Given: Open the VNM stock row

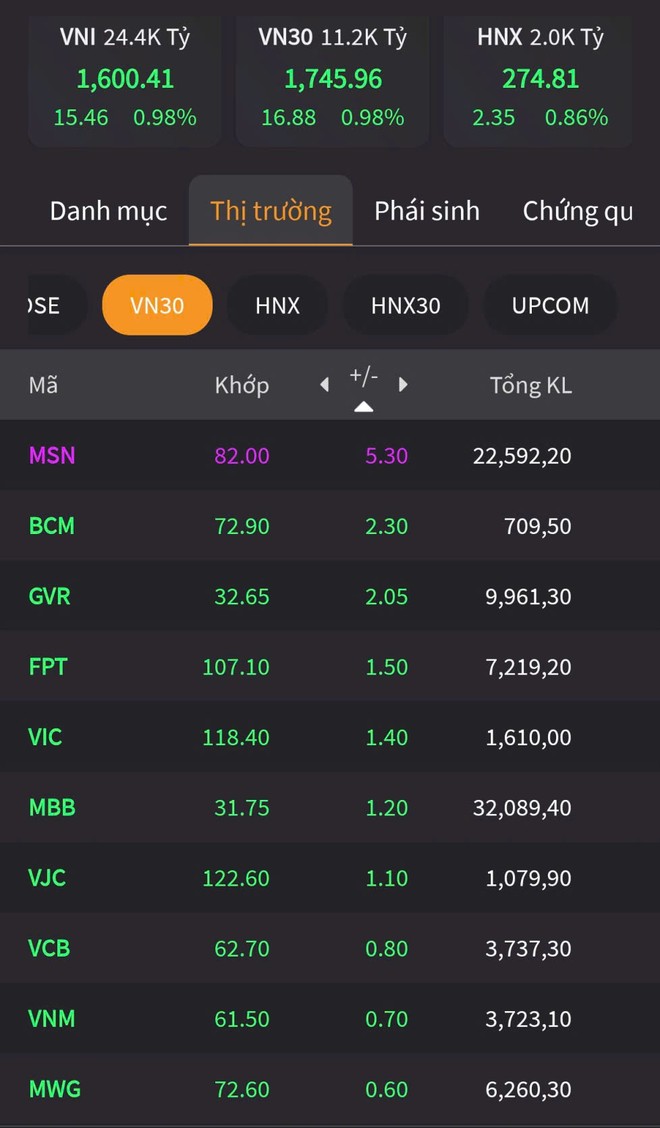Looking at the screenshot, I should (x=330, y=1019).
